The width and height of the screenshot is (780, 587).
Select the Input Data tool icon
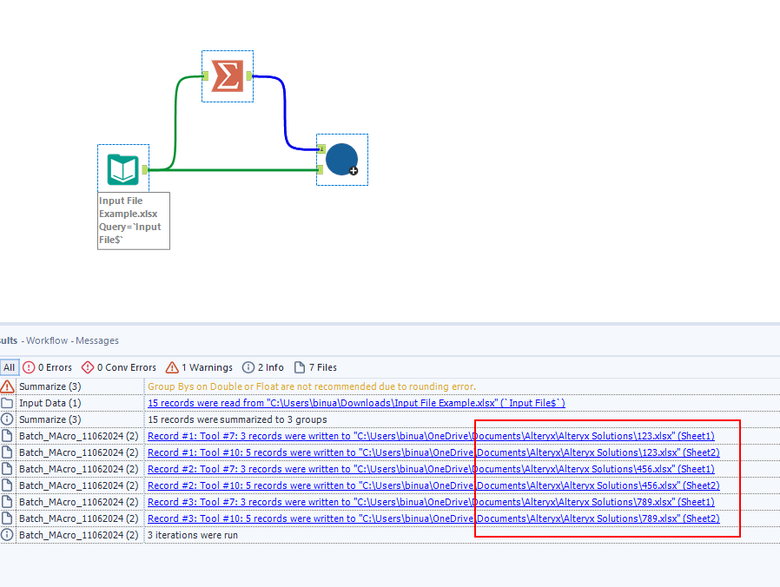point(123,170)
